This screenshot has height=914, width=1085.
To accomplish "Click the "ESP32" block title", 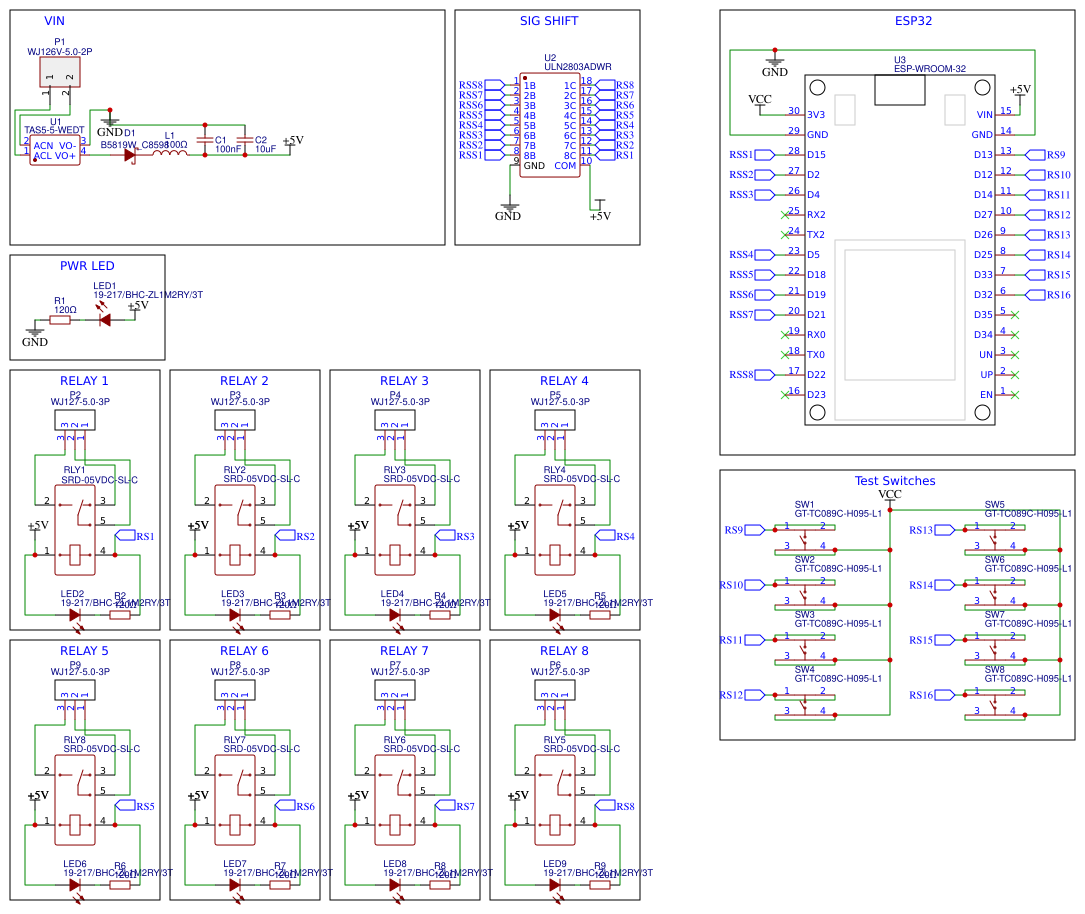I will tap(913, 21).
